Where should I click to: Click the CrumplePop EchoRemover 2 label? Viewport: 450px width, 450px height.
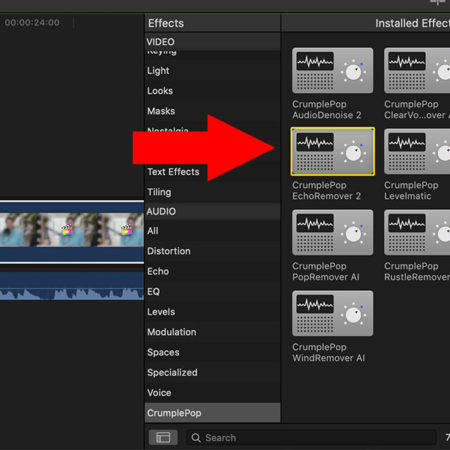coord(326,191)
